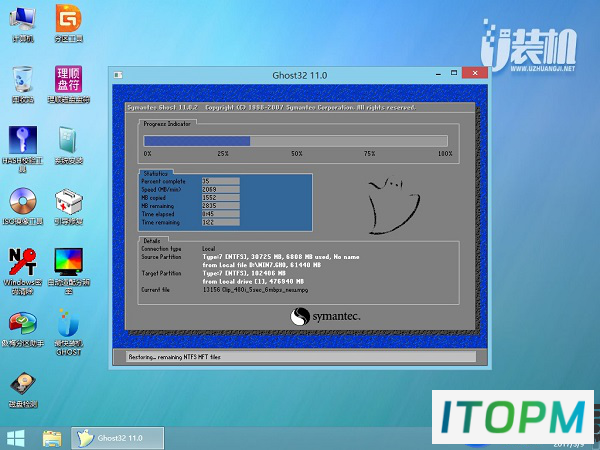
Task: Click the Time remaining value 1:22
Action: [x=220, y=222]
